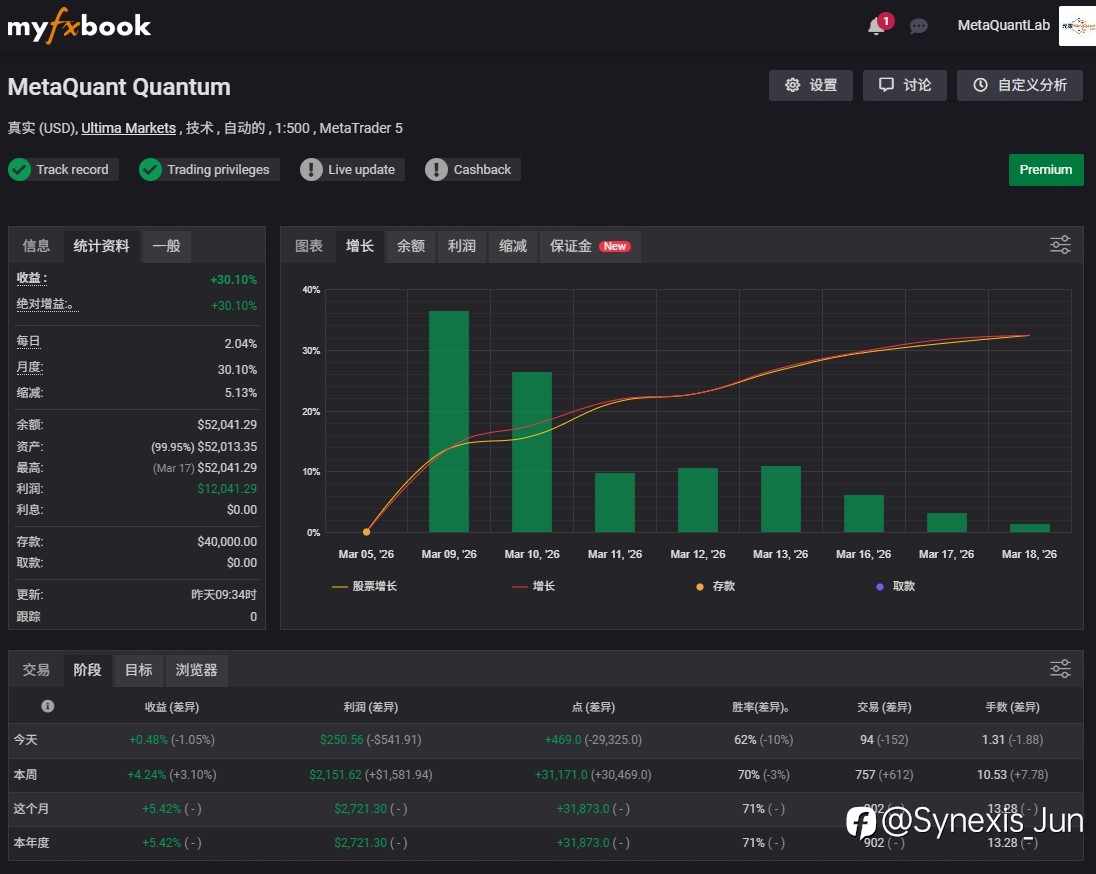The height and width of the screenshot is (874, 1096).
Task: Click the MetaQuantLab profile avatar
Action: (1077, 26)
